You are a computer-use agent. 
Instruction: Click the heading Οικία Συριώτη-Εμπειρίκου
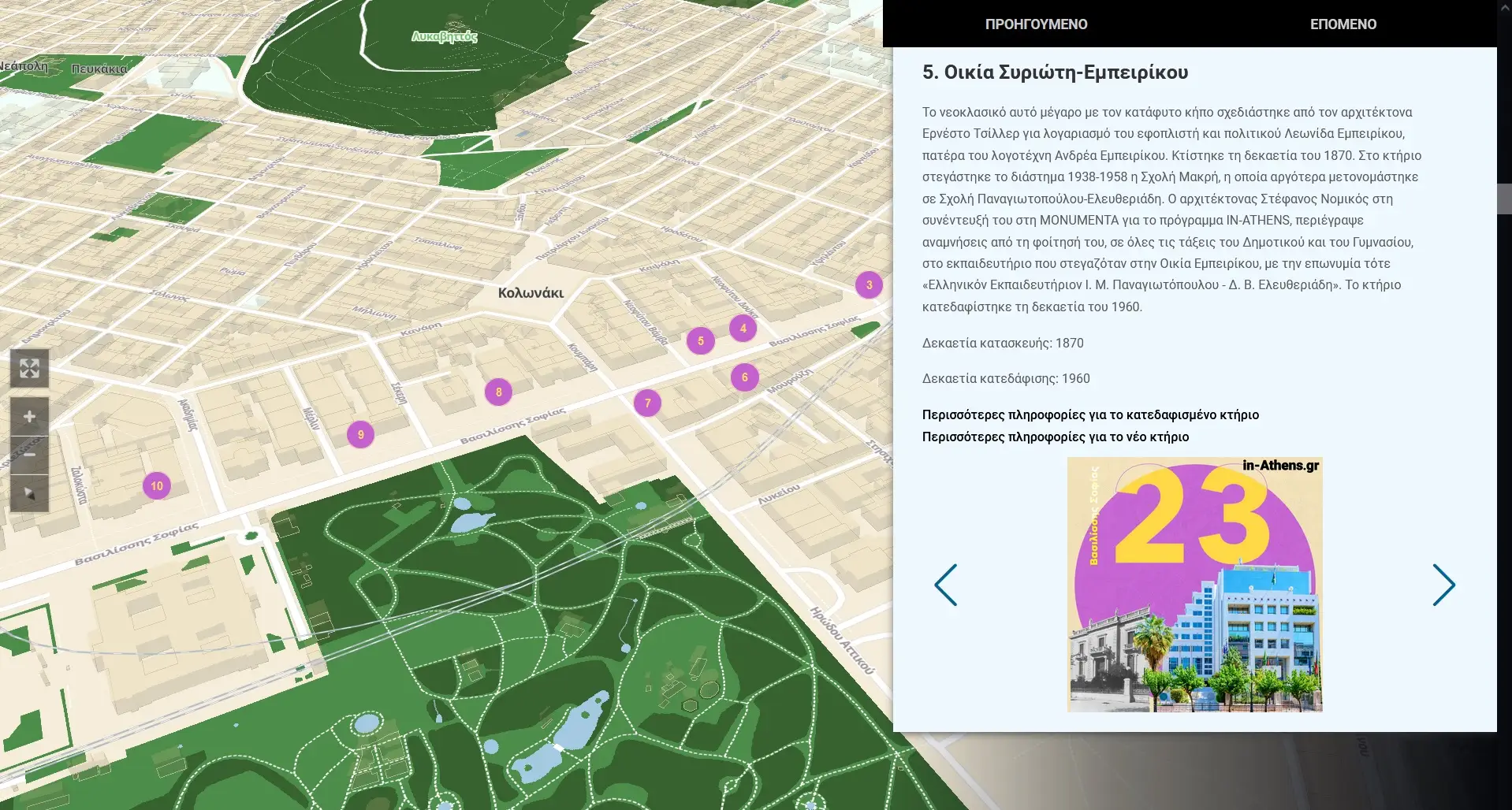[x=1056, y=72]
